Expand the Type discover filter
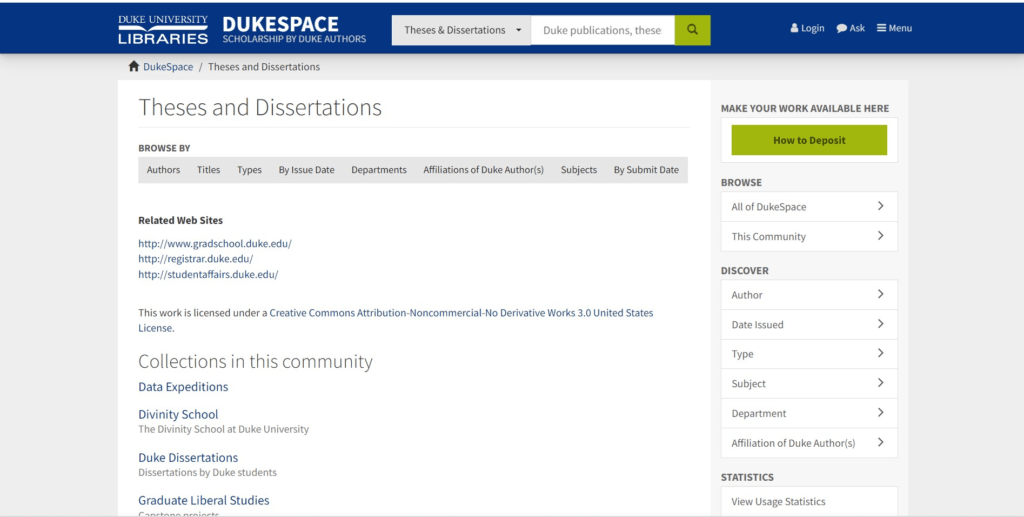Viewport: 1024px width, 517px height. (x=809, y=354)
